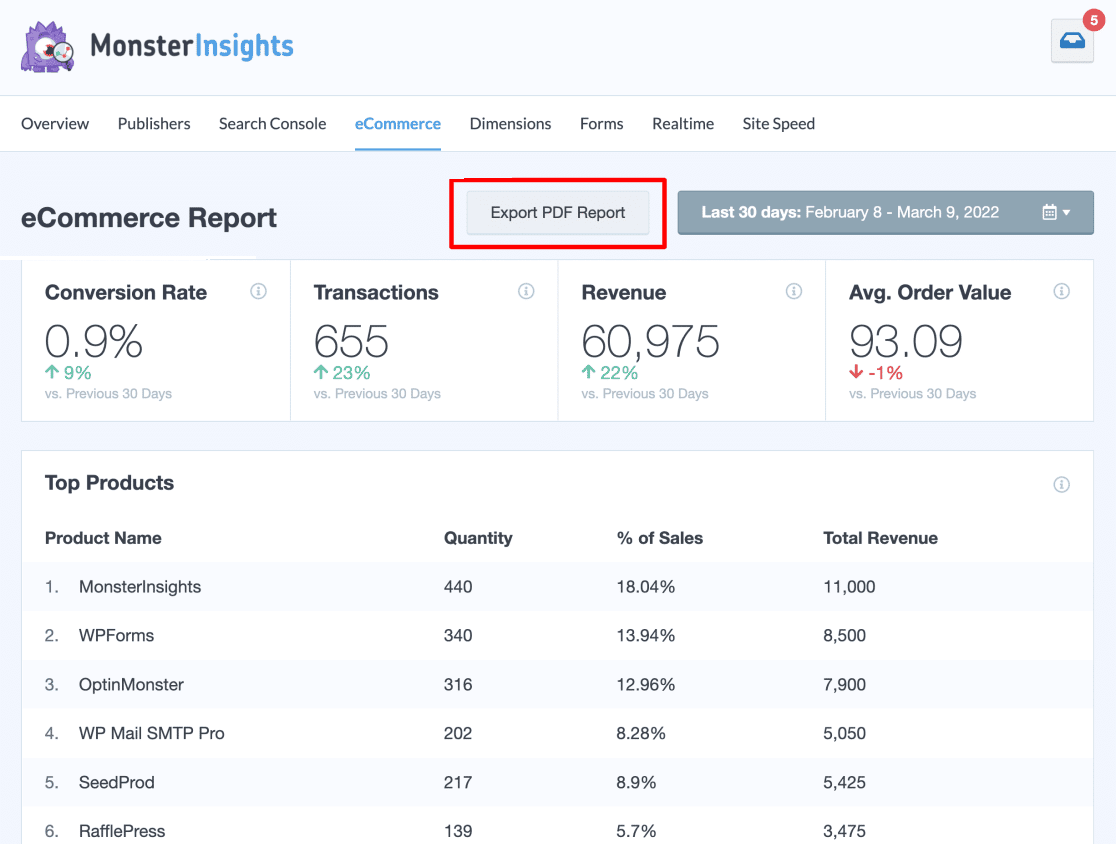Click the -1% order value decrease indicator
Screen dimensions: 1116x844
[876, 373]
